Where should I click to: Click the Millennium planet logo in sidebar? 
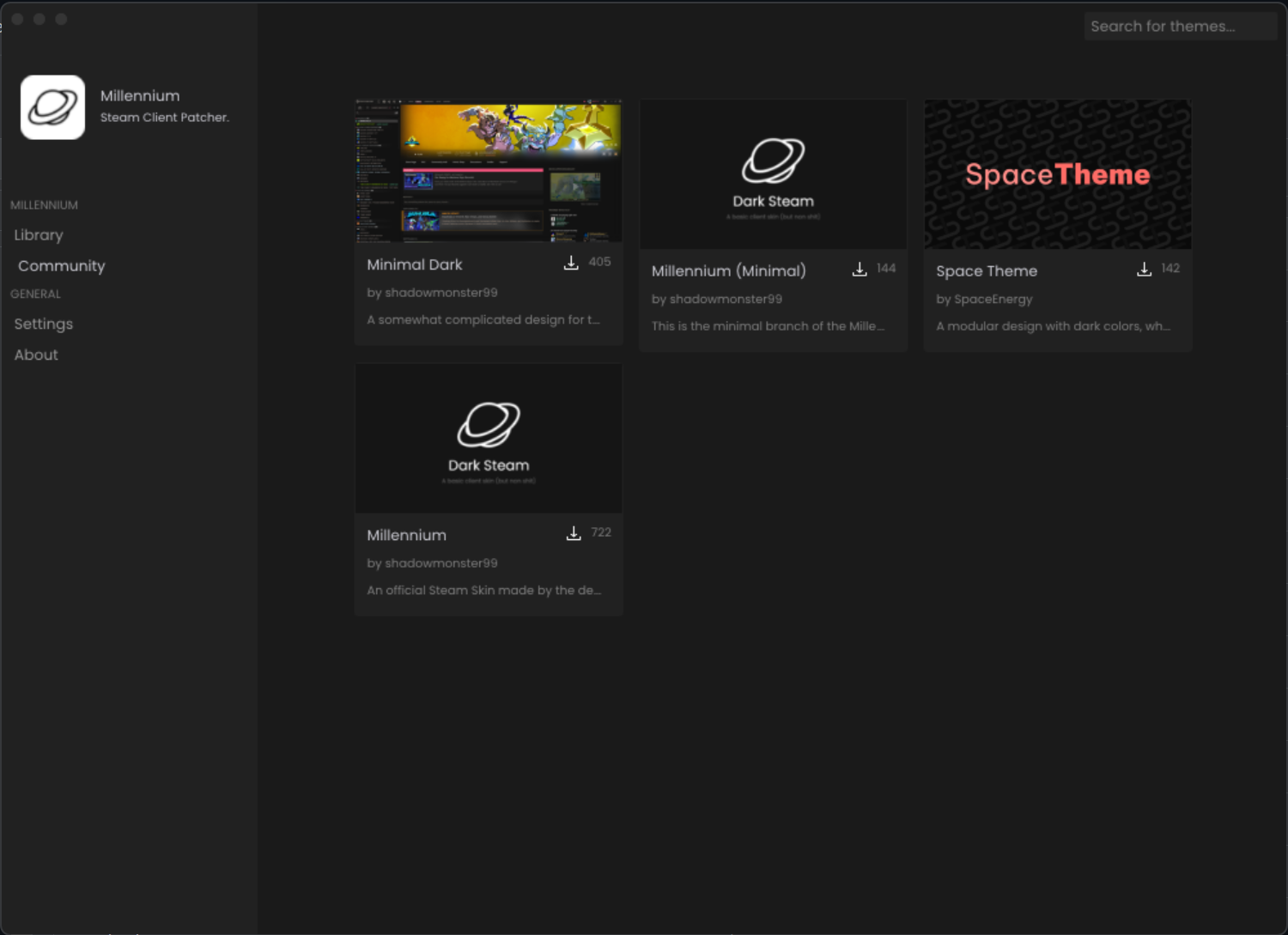click(x=52, y=107)
